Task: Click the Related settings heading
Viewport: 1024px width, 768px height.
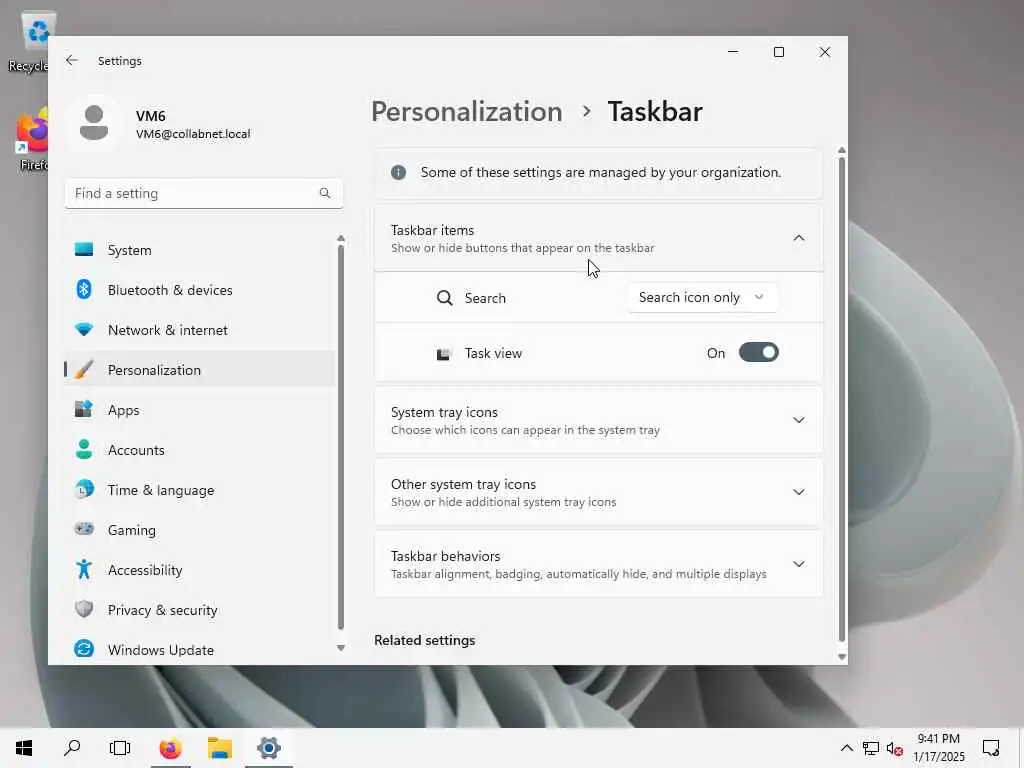Action: click(x=424, y=641)
